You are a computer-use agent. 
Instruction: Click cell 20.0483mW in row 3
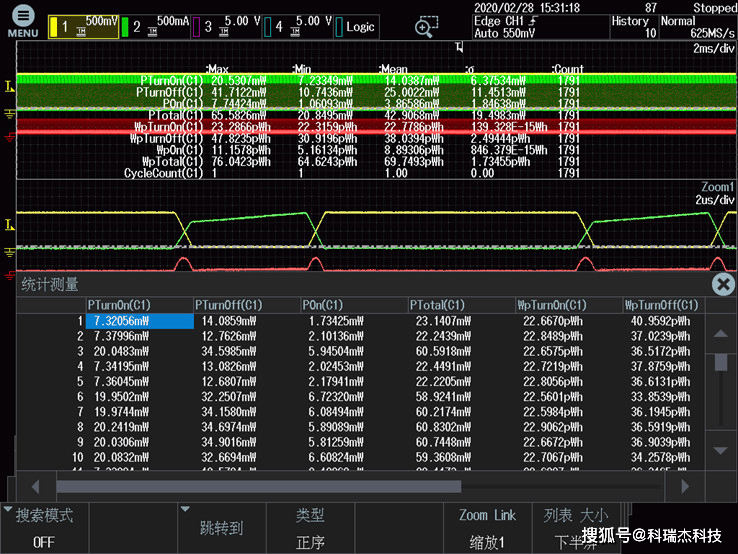[121, 352]
